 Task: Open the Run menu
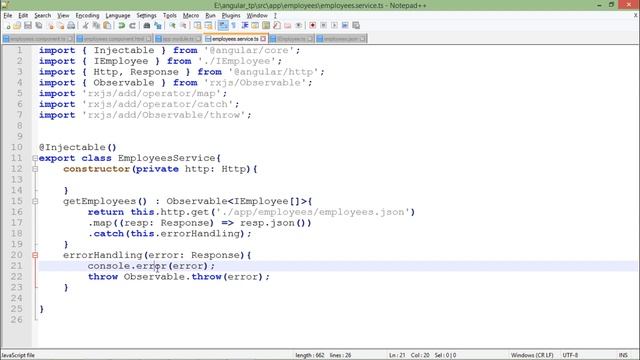(210, 16)
